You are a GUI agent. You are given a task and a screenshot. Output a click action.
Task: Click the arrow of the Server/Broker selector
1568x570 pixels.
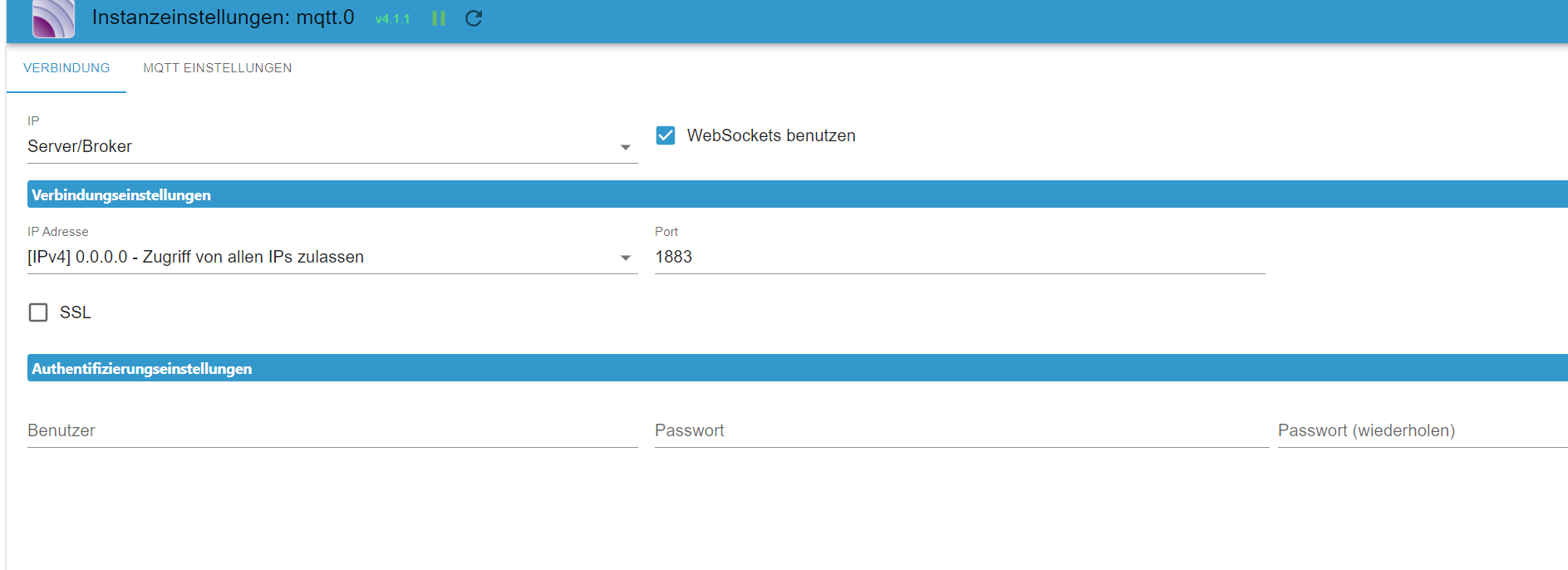(x=626, y=148)
